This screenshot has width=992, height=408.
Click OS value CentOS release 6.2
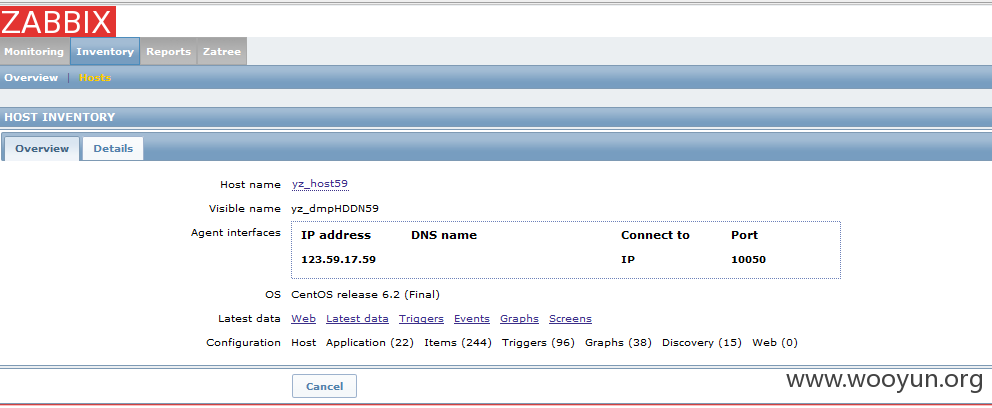pos(366,295)
